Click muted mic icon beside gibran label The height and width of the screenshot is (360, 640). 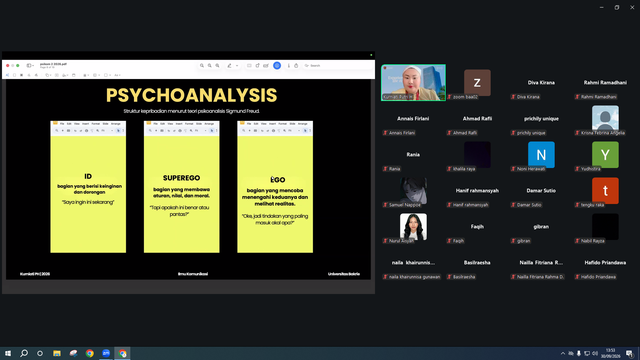point(513,241)
